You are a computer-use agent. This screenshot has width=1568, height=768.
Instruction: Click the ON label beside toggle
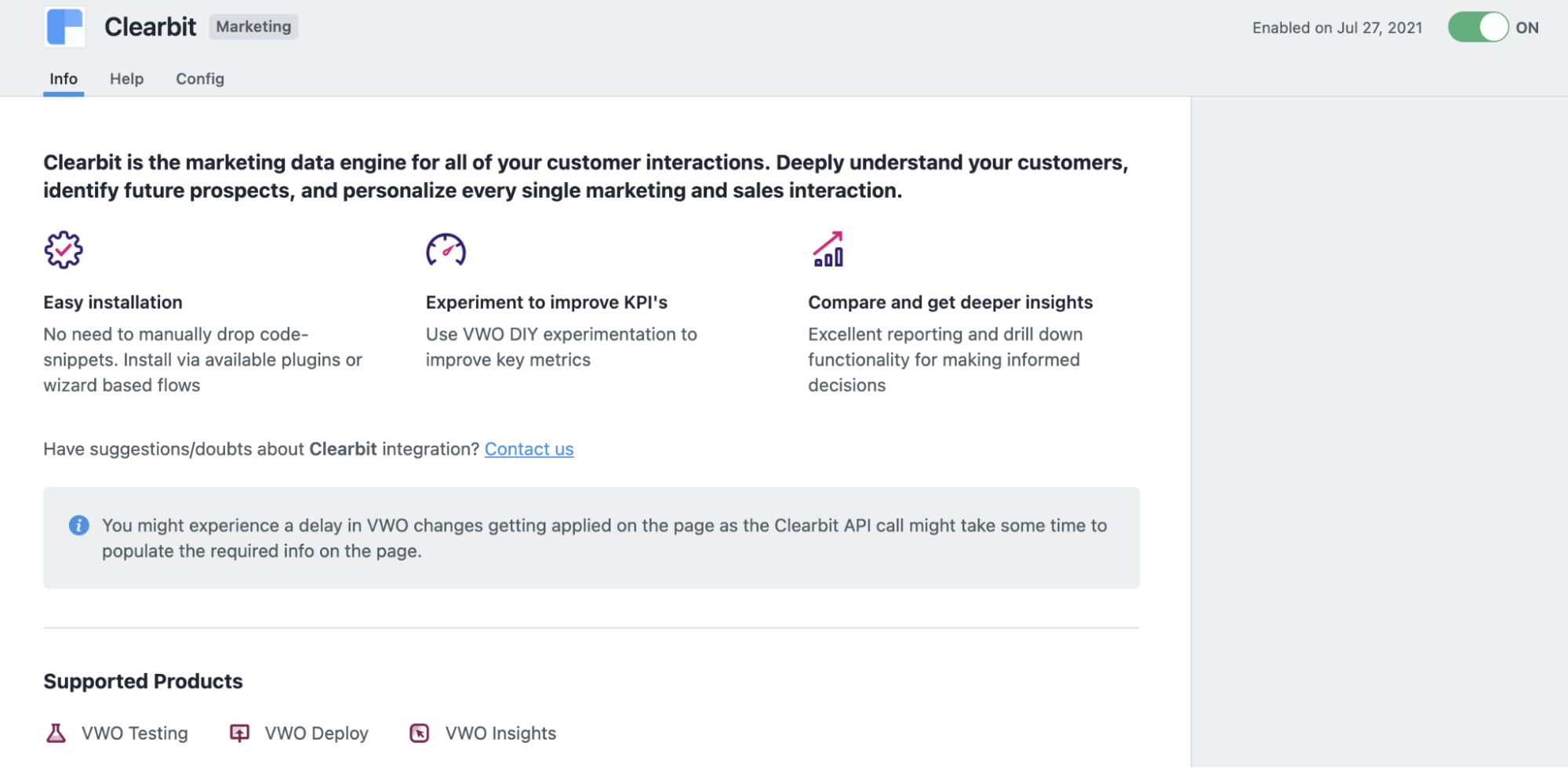click(x=1526, y=27)
